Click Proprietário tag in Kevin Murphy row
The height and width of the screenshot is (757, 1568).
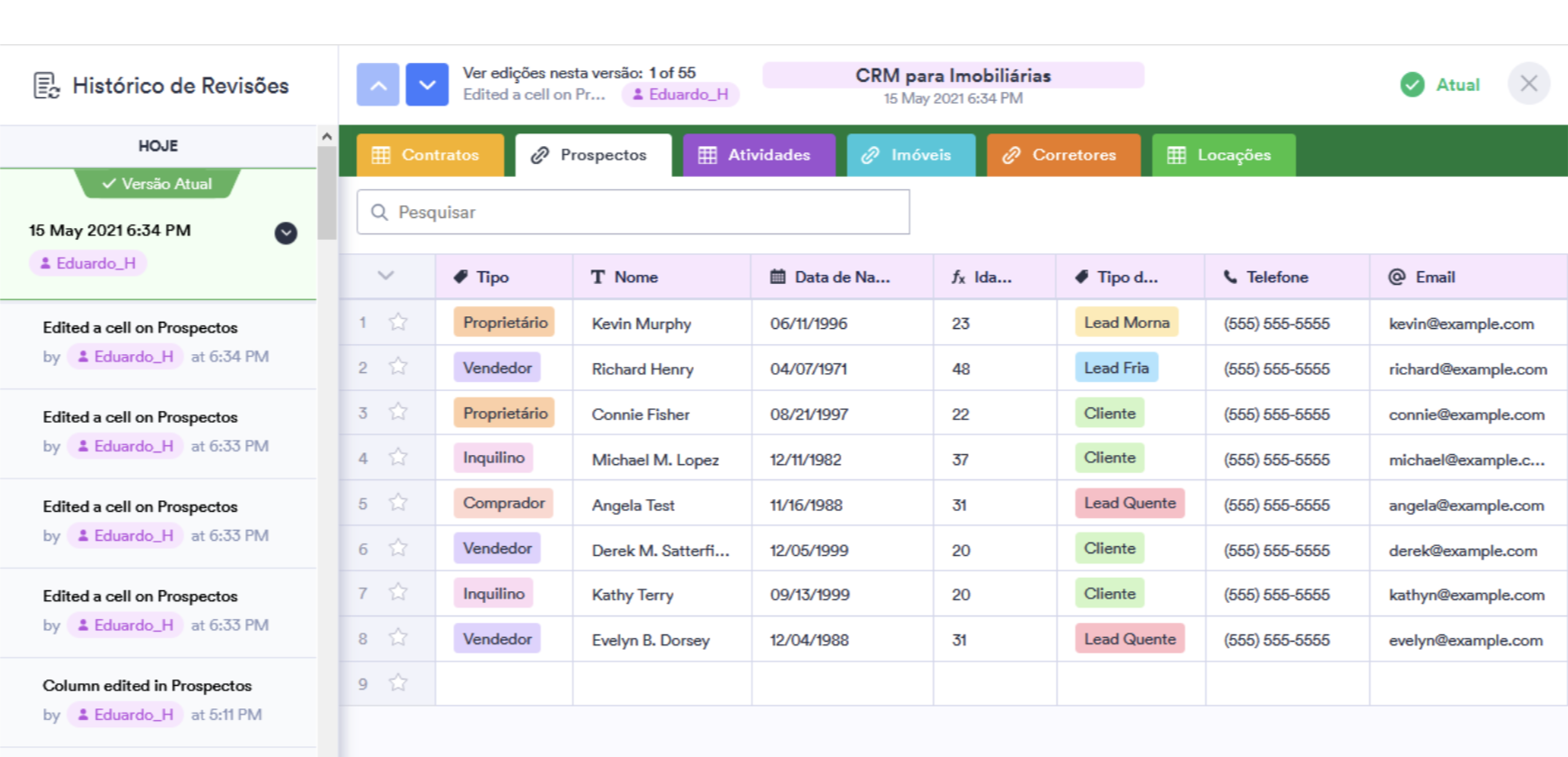(505, 322)
